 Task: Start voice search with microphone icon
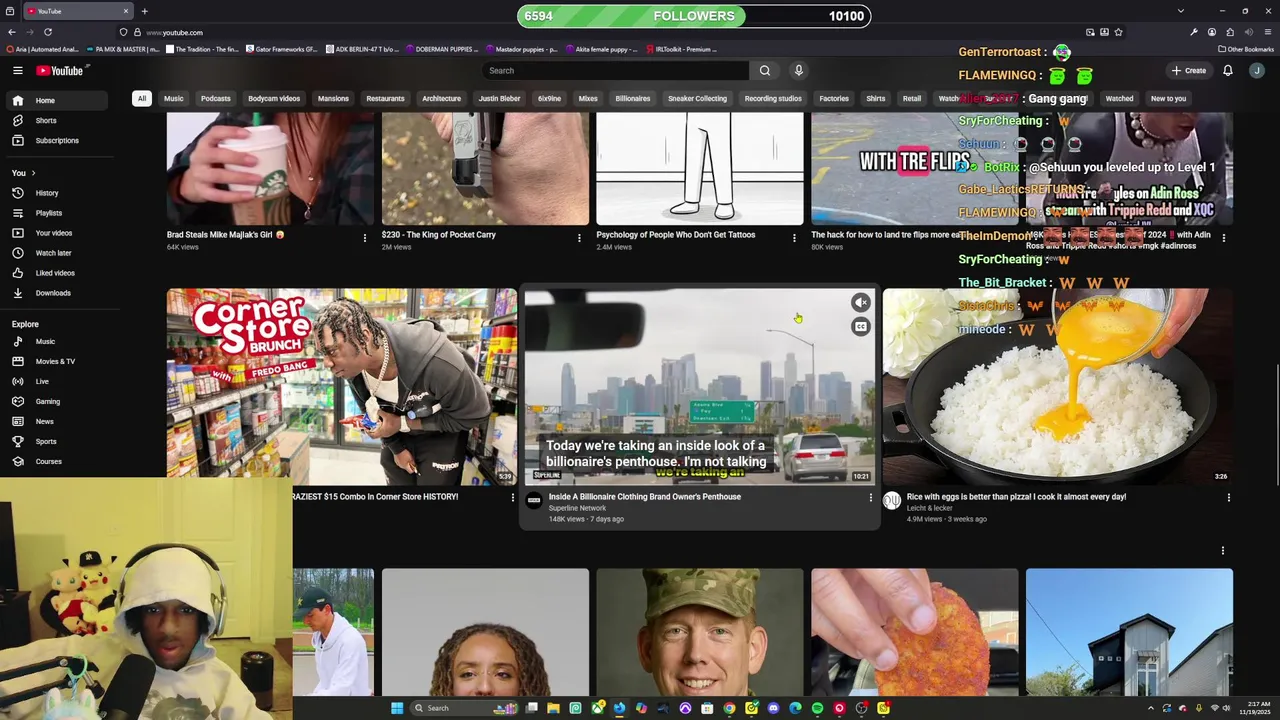[x=798, y=71]
